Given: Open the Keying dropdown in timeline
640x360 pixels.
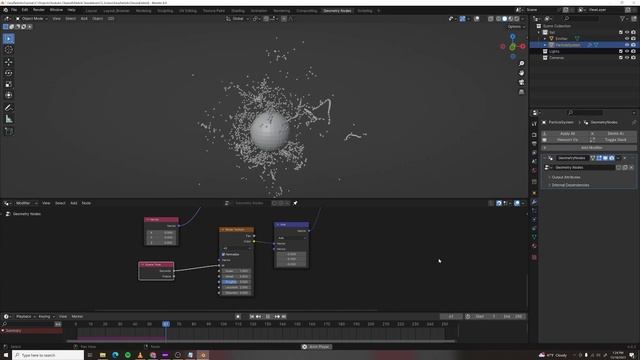Looking at the screenshot, I should (46, 316).
